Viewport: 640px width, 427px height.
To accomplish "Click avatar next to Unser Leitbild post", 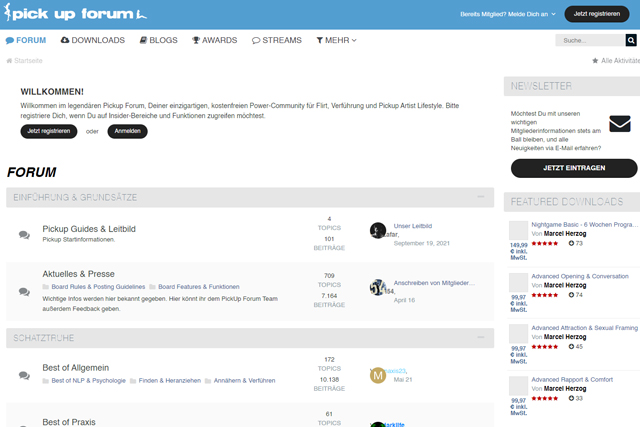I will [378, 230].
